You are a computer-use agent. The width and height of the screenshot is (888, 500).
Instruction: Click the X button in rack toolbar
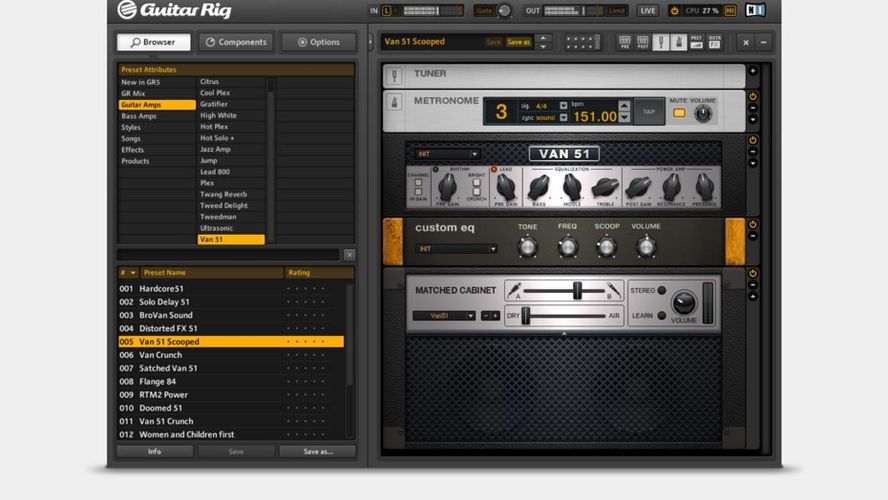coord(746,42)
